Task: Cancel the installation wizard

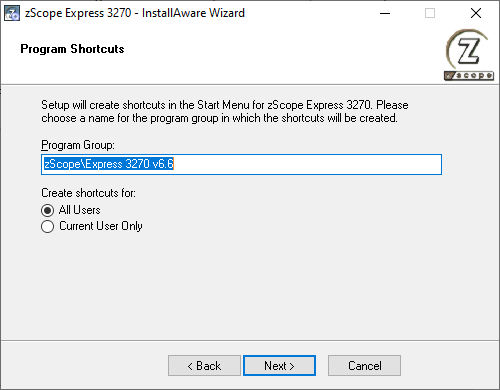Action: click(x=364, y=366)
